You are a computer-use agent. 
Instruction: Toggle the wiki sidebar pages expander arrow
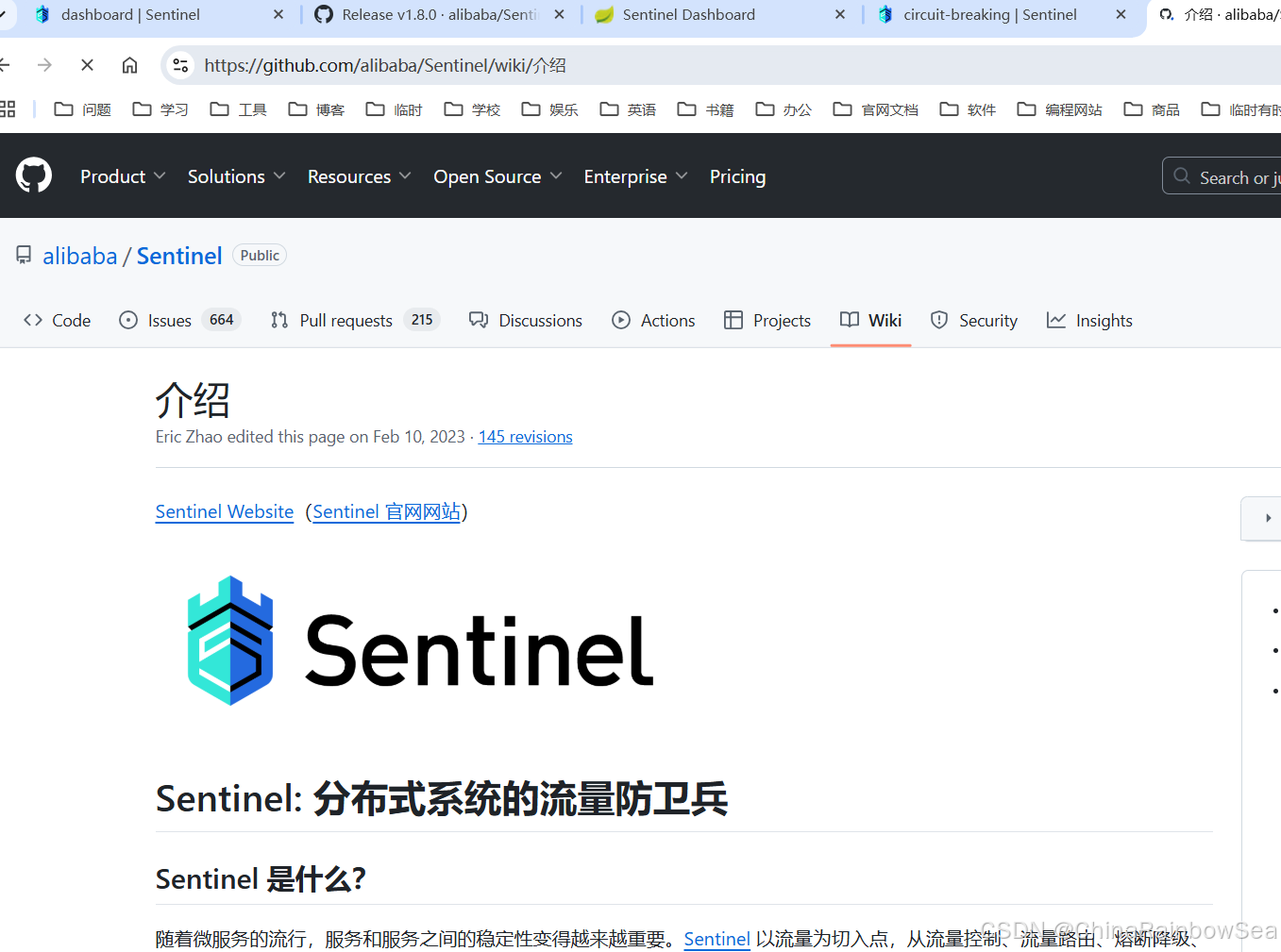pyautogui.click(x=1267, y=518)
